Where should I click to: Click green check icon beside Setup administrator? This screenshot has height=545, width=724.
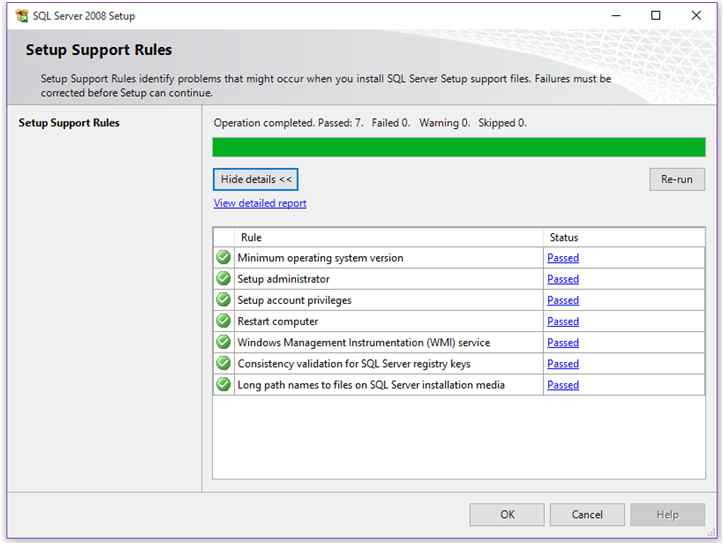(x=223, y=279)
